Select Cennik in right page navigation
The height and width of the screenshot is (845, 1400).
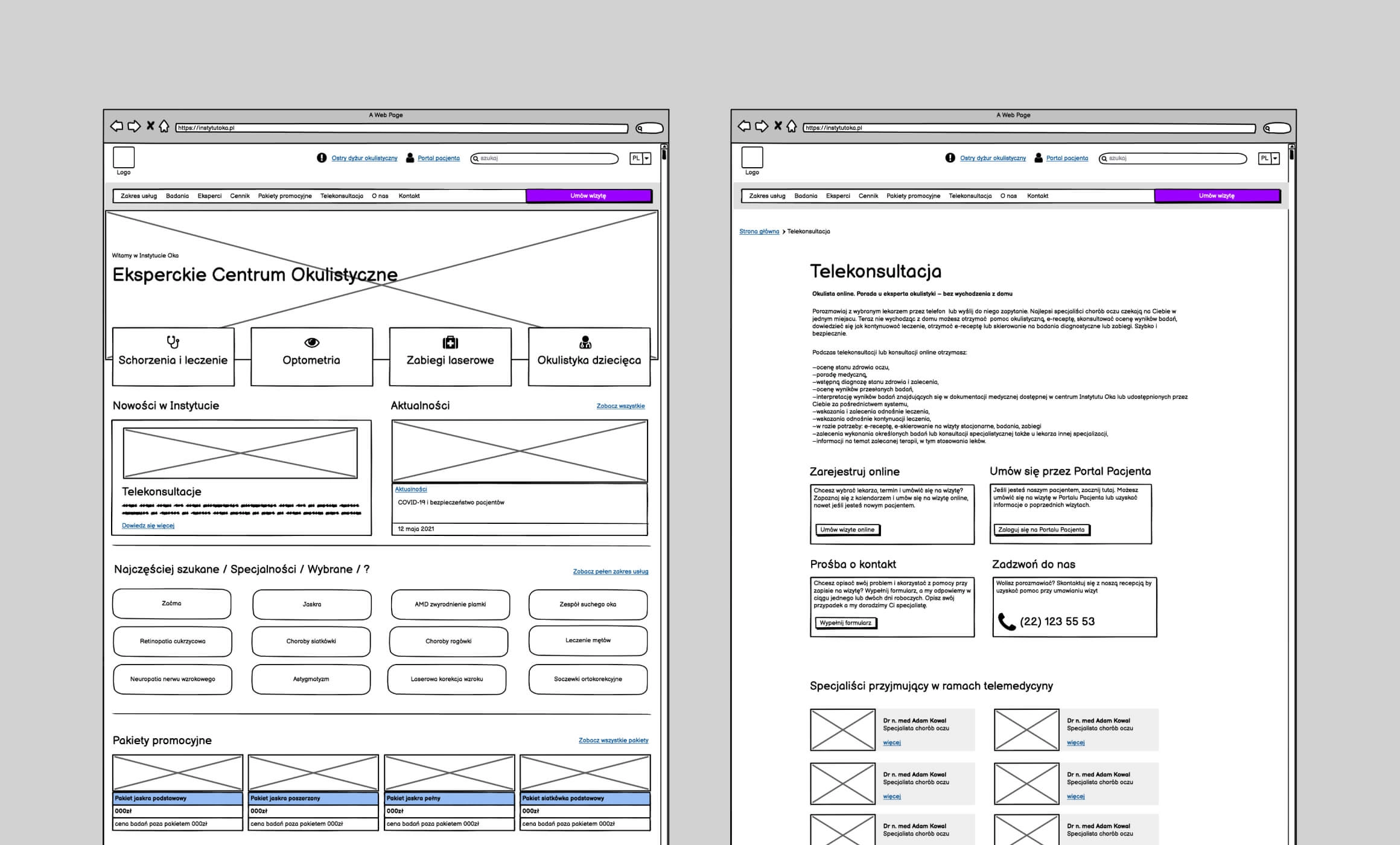pos(868,196)
